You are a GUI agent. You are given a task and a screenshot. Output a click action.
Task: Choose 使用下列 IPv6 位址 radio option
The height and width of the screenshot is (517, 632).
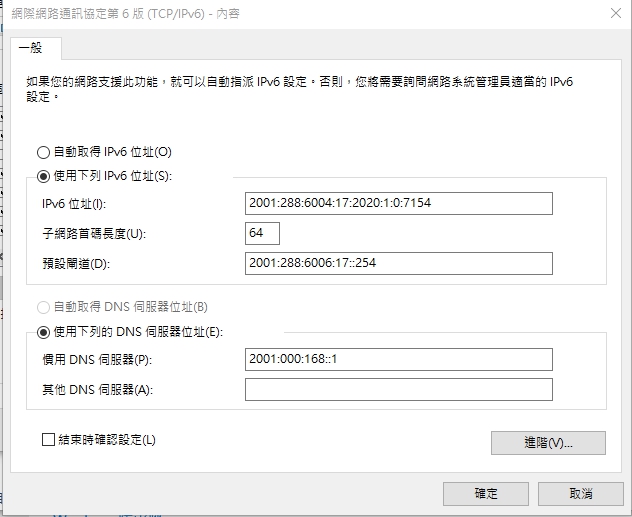[x=43, y=177]
